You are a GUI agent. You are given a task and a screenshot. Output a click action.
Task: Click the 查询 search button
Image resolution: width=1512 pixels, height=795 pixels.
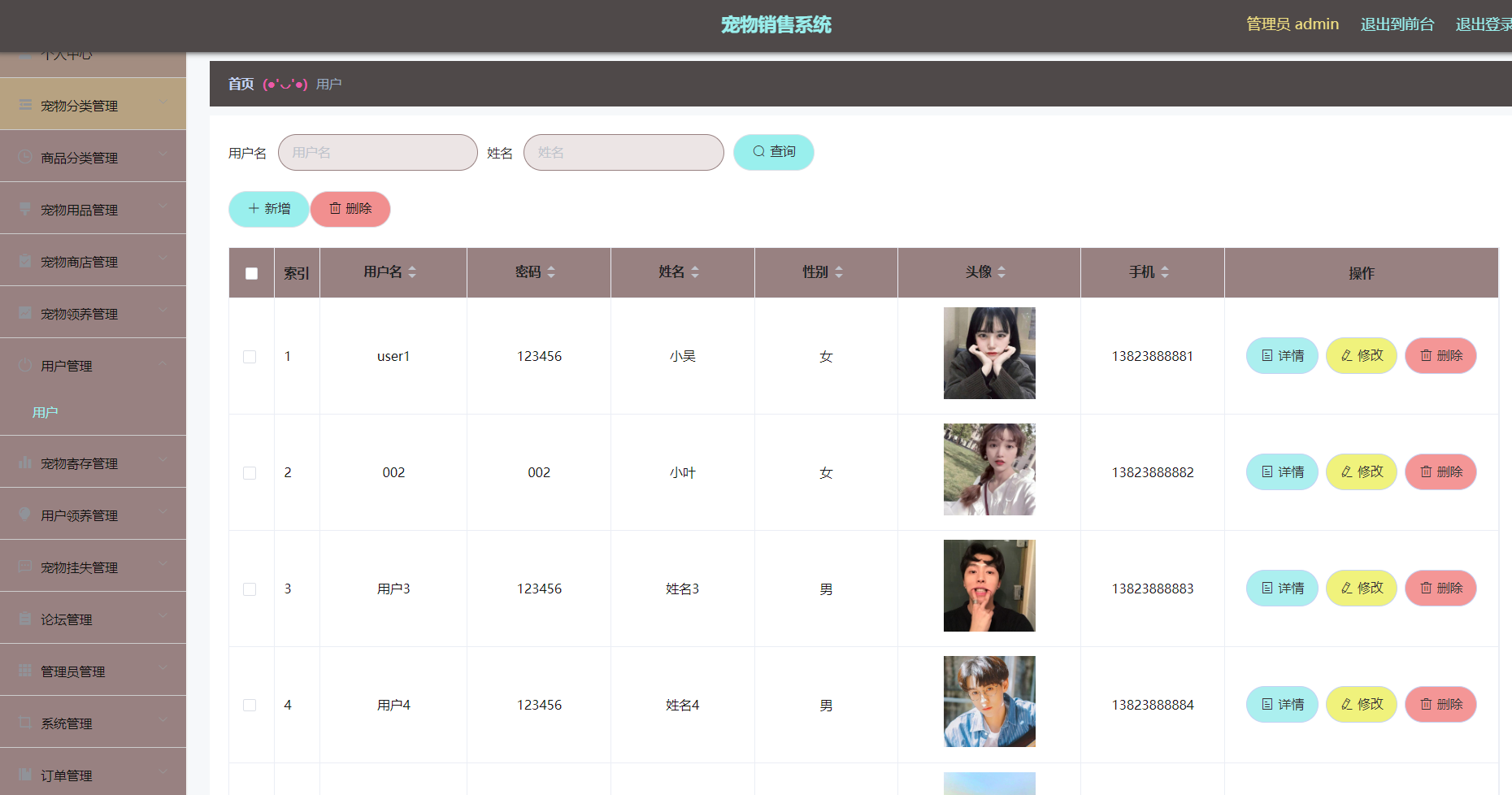[774, 152]
